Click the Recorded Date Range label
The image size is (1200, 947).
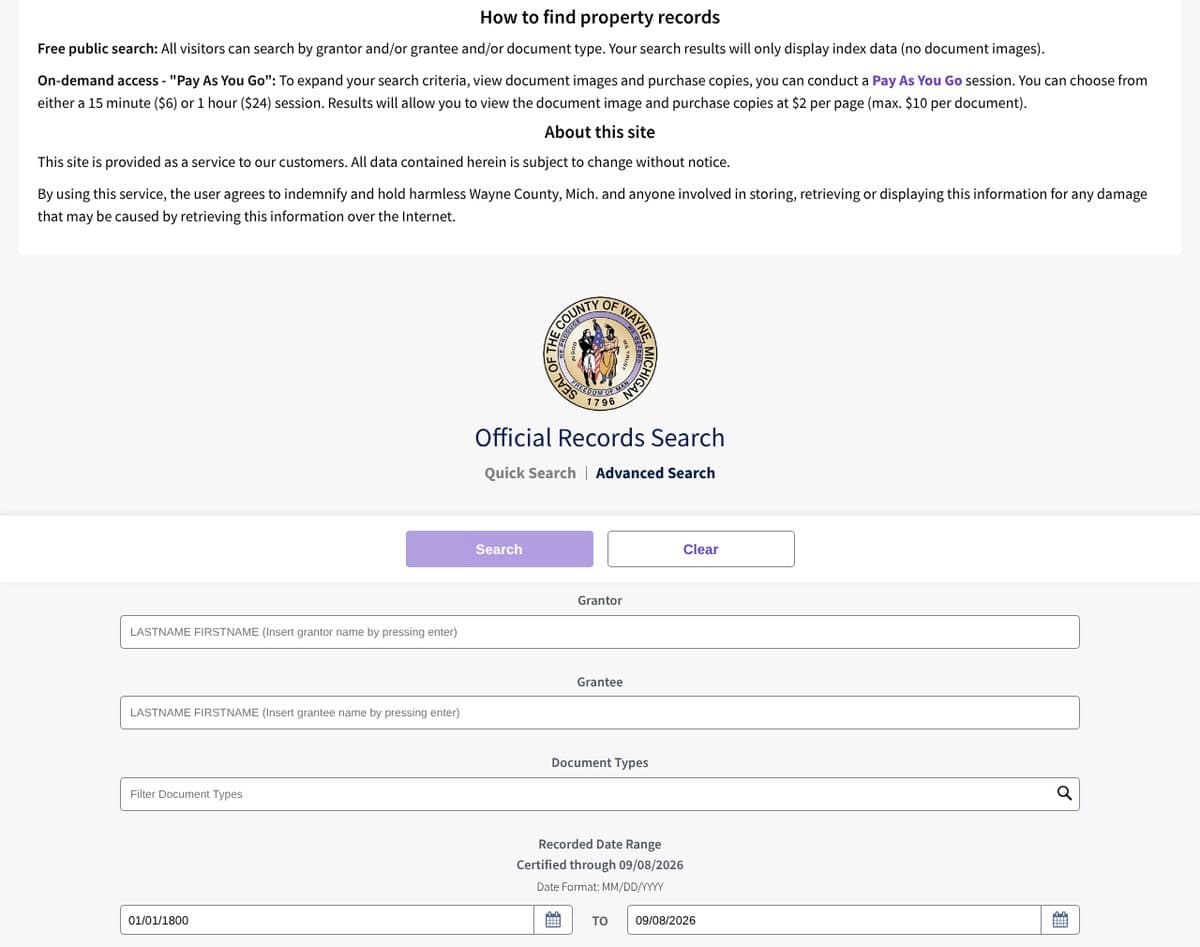coord(600,844)
